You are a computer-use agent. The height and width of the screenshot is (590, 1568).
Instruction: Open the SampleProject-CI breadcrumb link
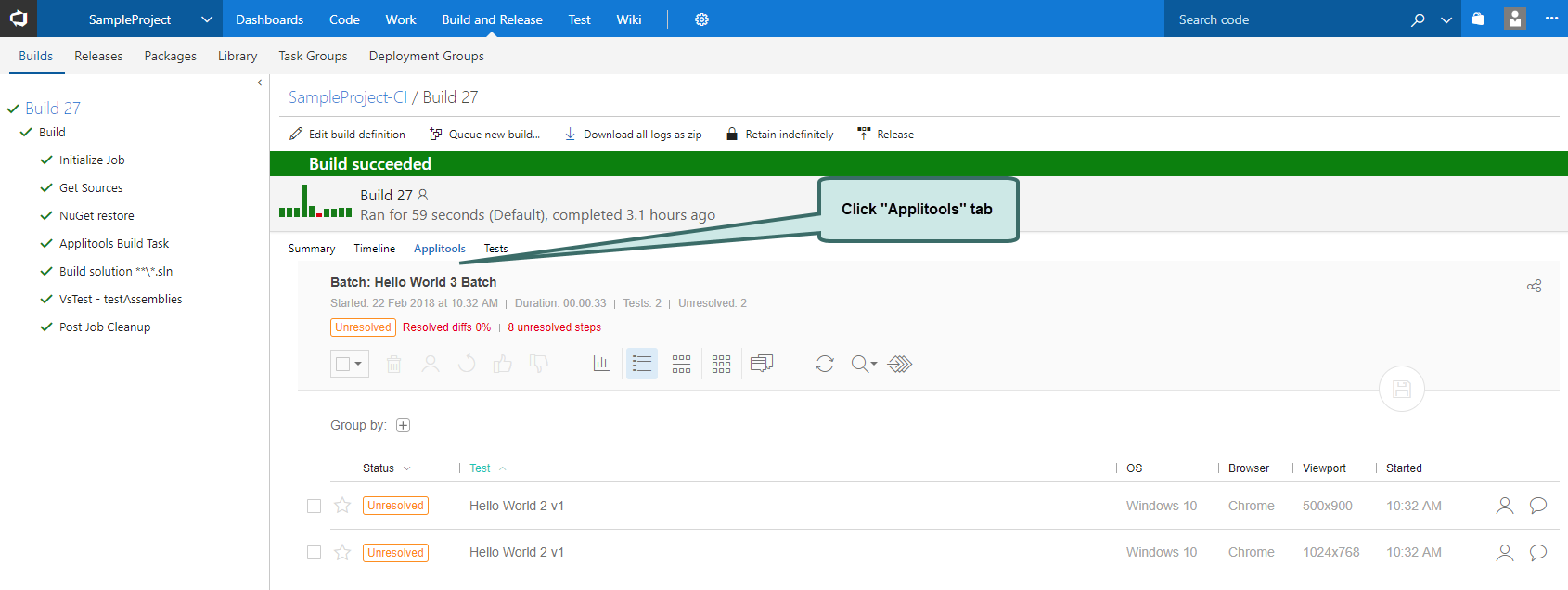tap(347, 97)
